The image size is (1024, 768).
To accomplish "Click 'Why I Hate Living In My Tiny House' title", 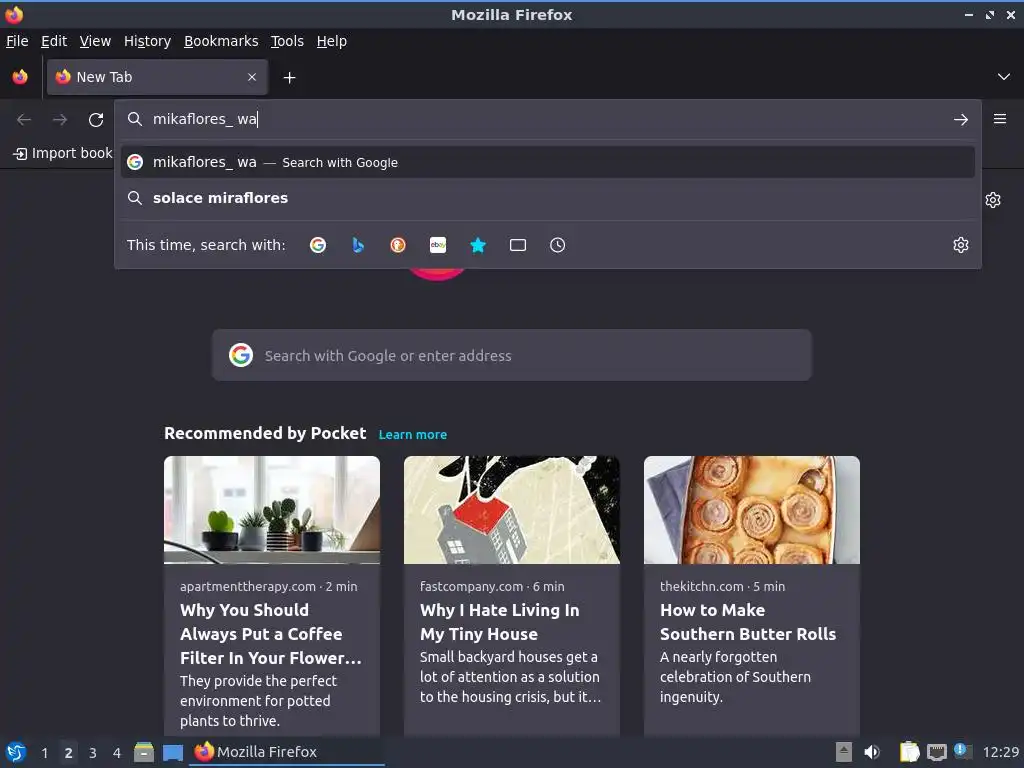I will pos(500,622).
